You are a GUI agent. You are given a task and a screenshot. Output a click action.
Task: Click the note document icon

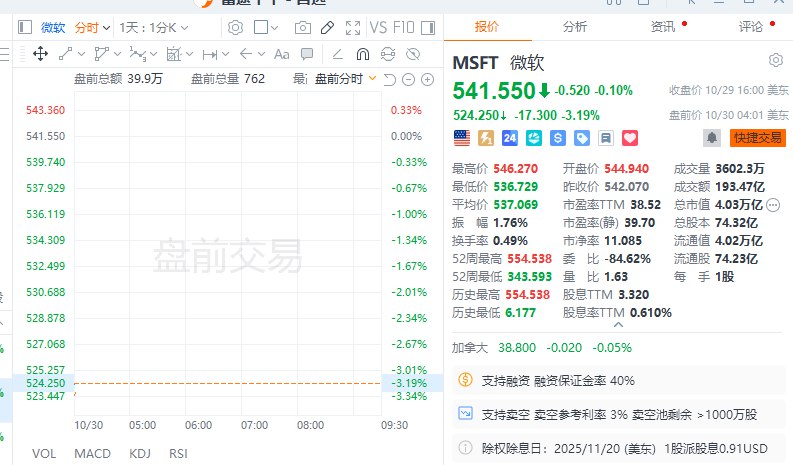(606, 138)
